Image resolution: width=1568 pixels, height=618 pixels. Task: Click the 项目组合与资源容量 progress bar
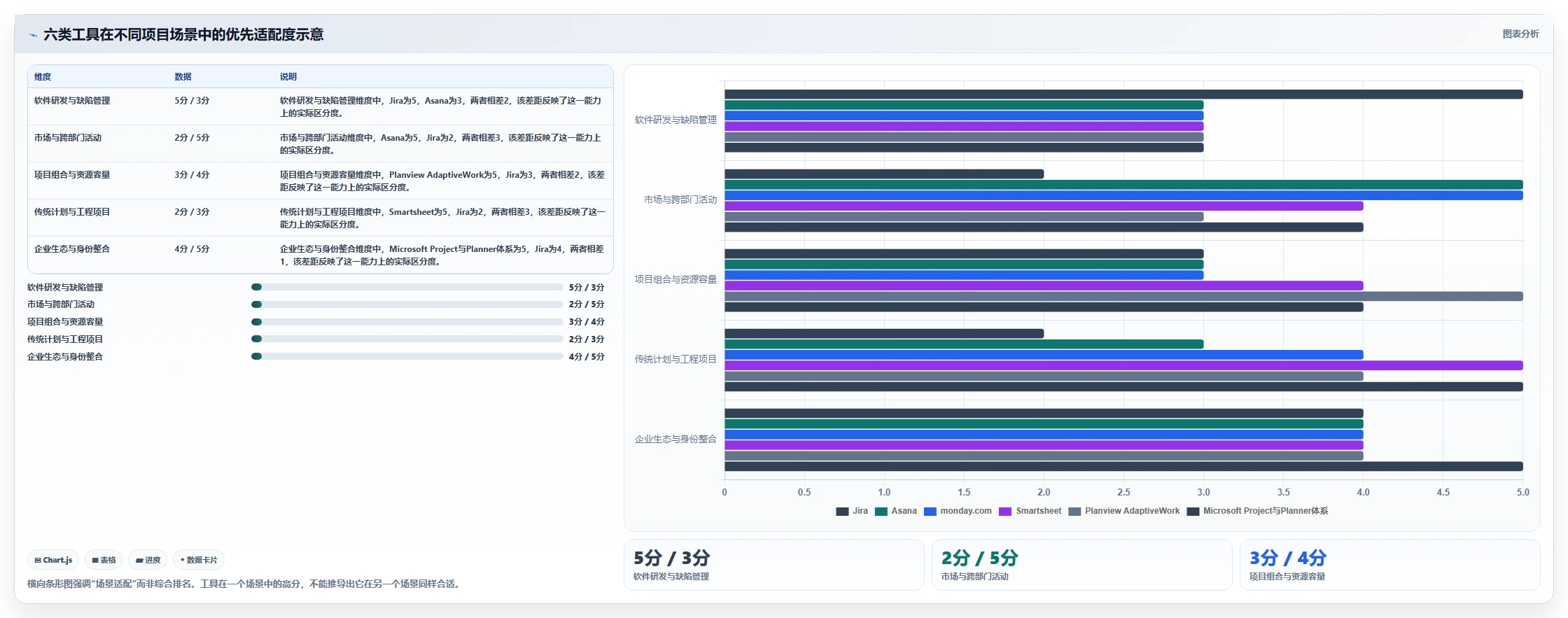407,322
